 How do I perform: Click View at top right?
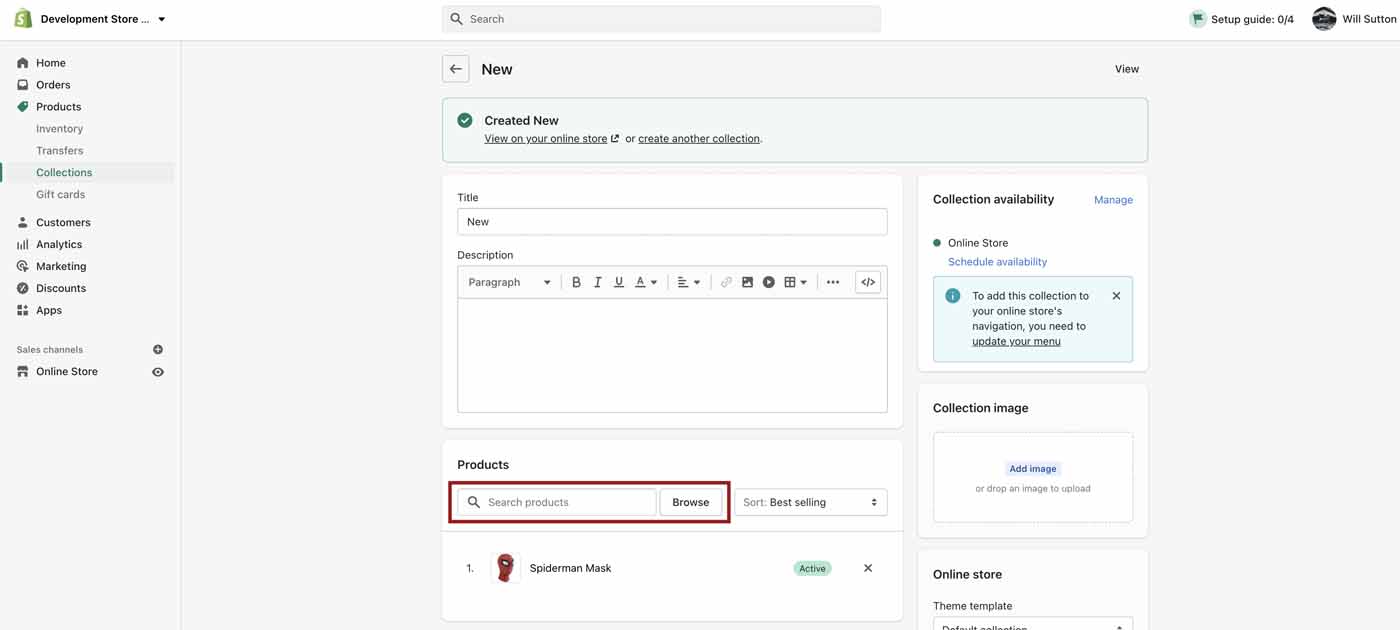(x=1127, y=69)
